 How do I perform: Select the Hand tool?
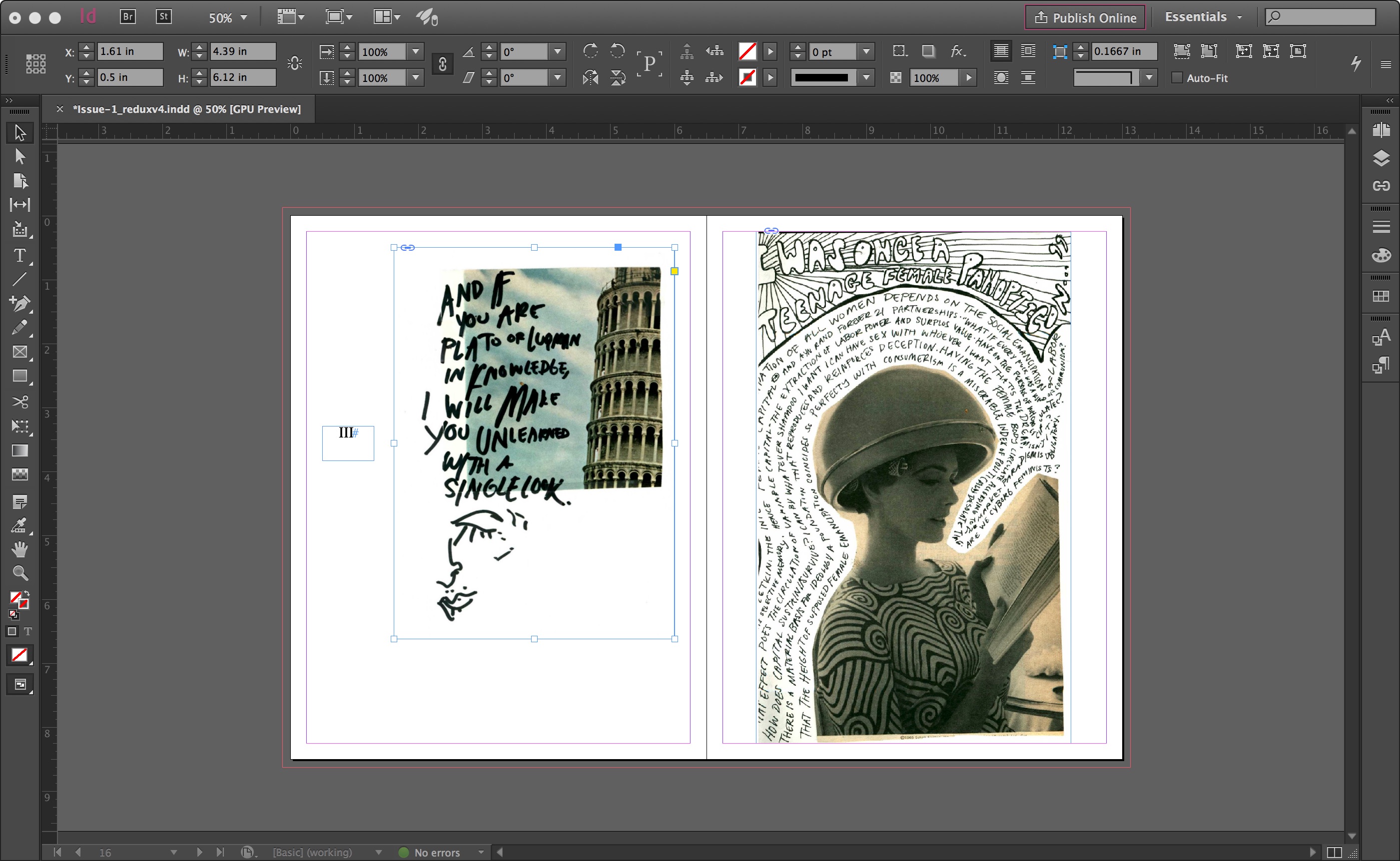(19, 549)
